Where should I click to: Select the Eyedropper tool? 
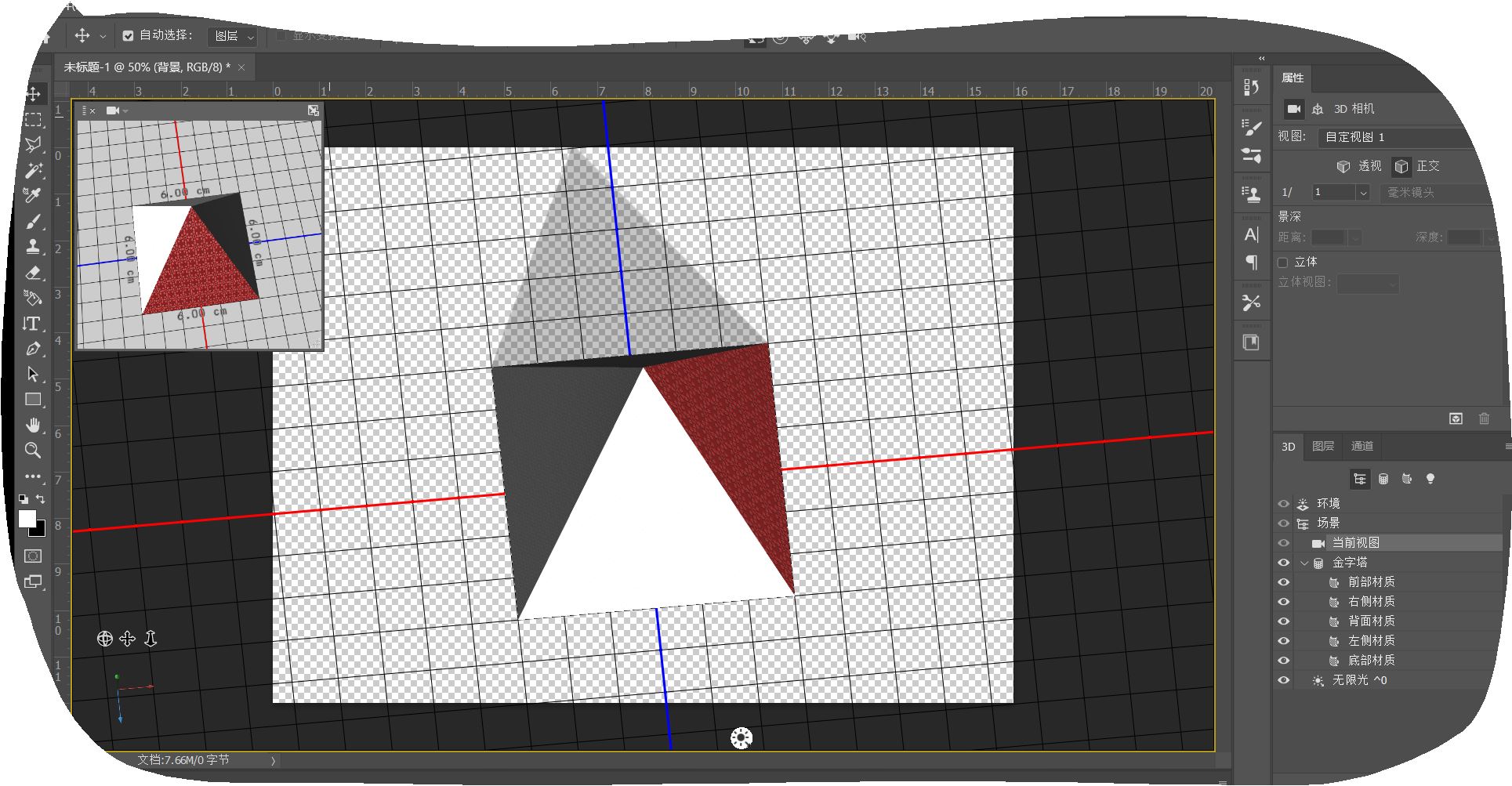coord(33,195)
